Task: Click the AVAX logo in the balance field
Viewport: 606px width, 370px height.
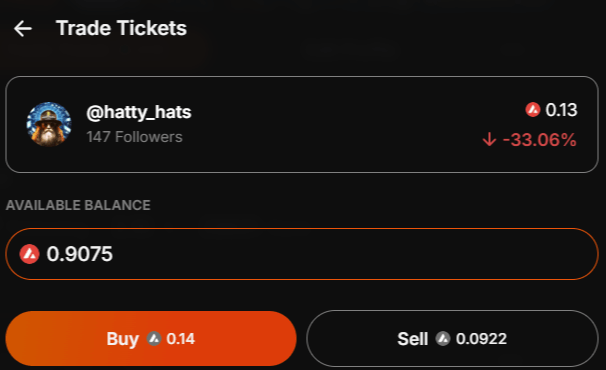Action: (x=29, y=254)
